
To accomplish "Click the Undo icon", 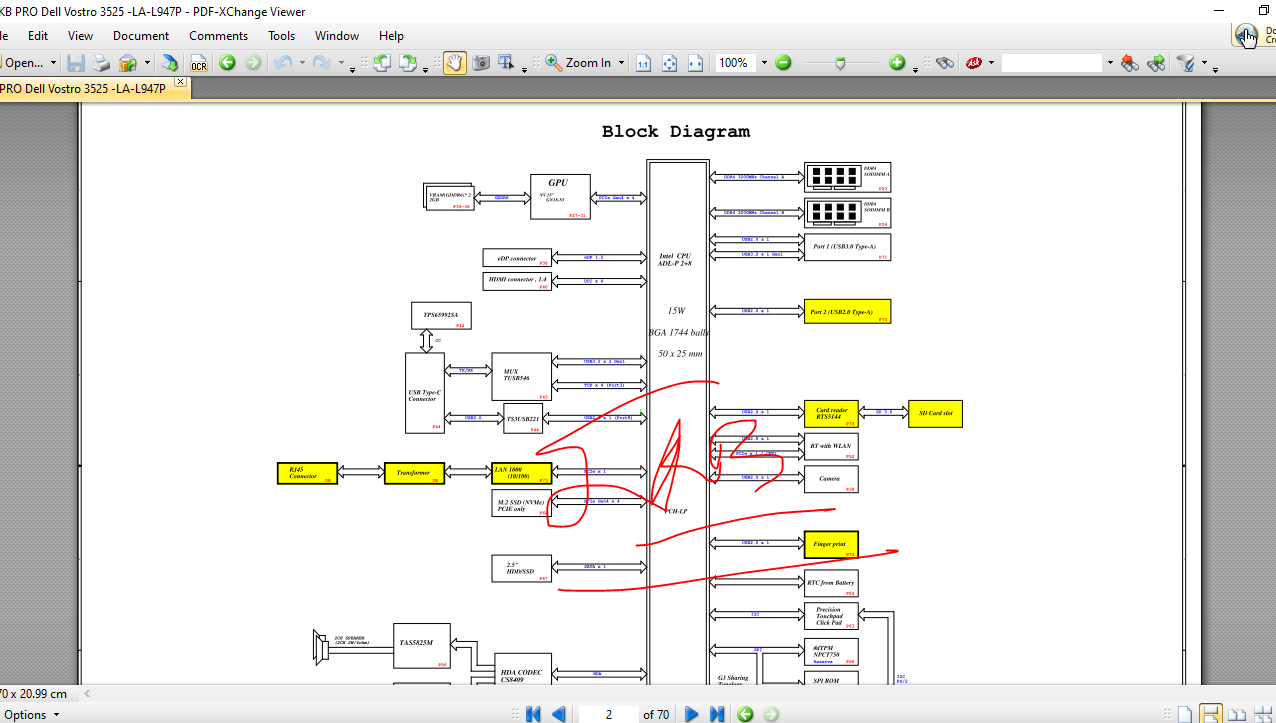I will [x=282, y=63].
